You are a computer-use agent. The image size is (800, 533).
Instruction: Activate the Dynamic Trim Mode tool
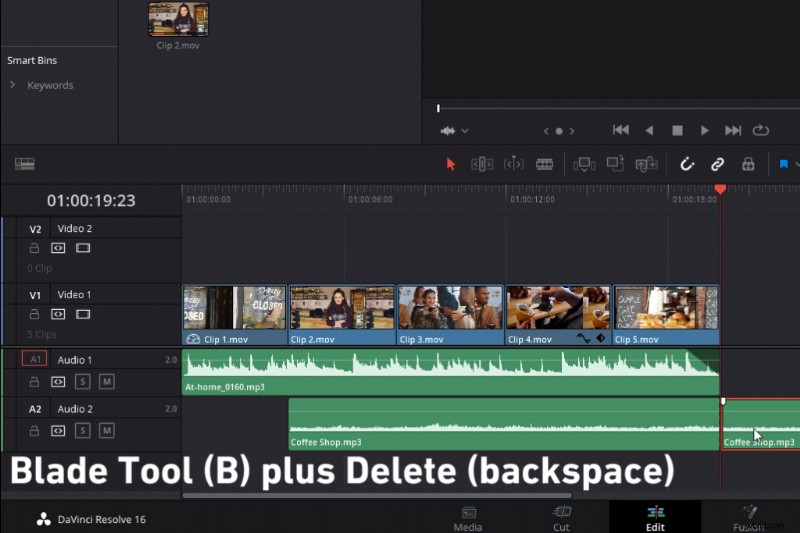click(514, 164)
